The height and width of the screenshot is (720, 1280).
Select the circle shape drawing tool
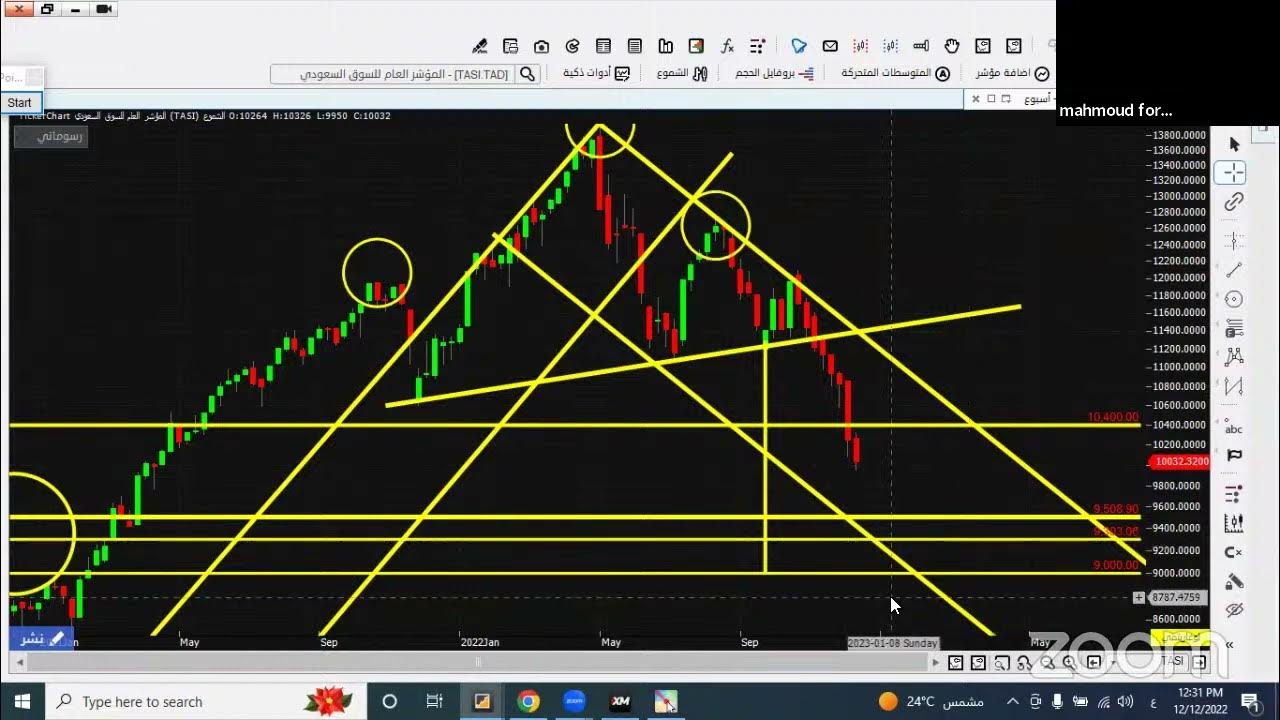point(1234,299)
